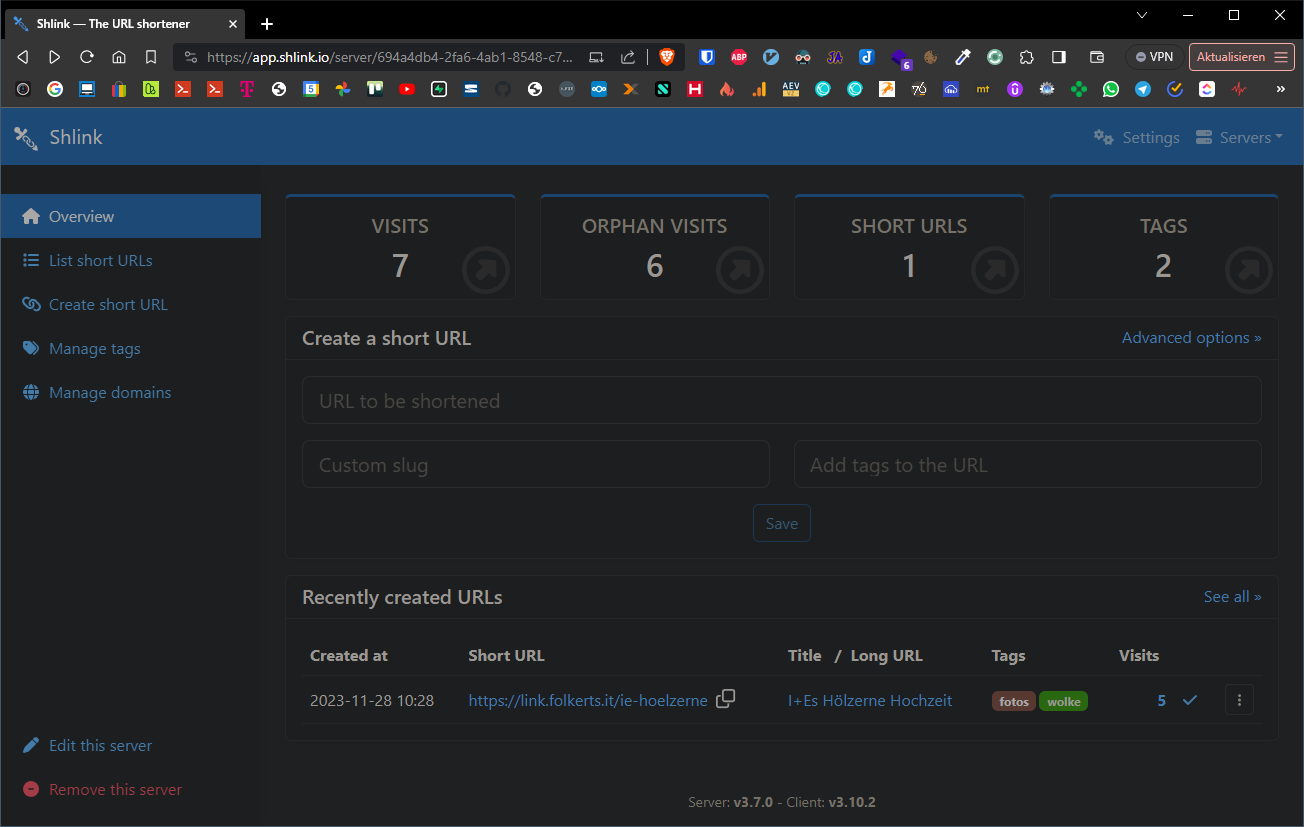Open the row options three-dot menu
The height and width of the screenshot is (827, 1304).
pos(1239,700)
